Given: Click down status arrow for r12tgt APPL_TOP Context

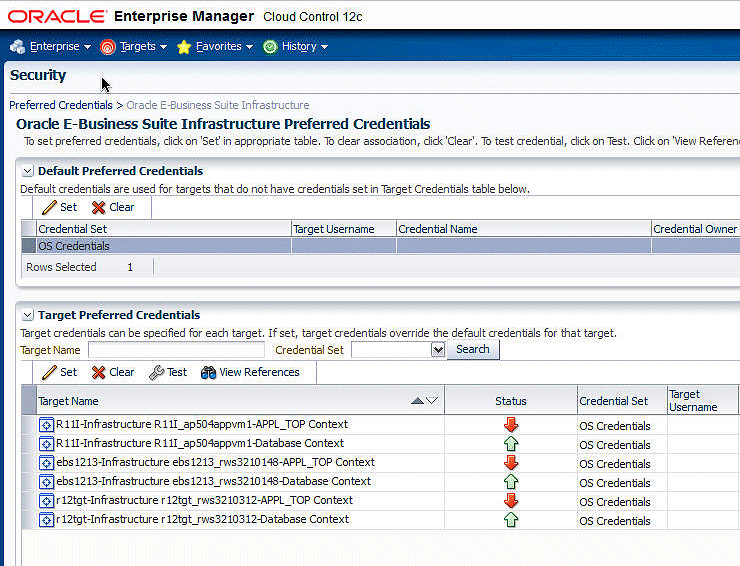Looking at the screenshot, I should pyautogui.click(x=511, y=500).
